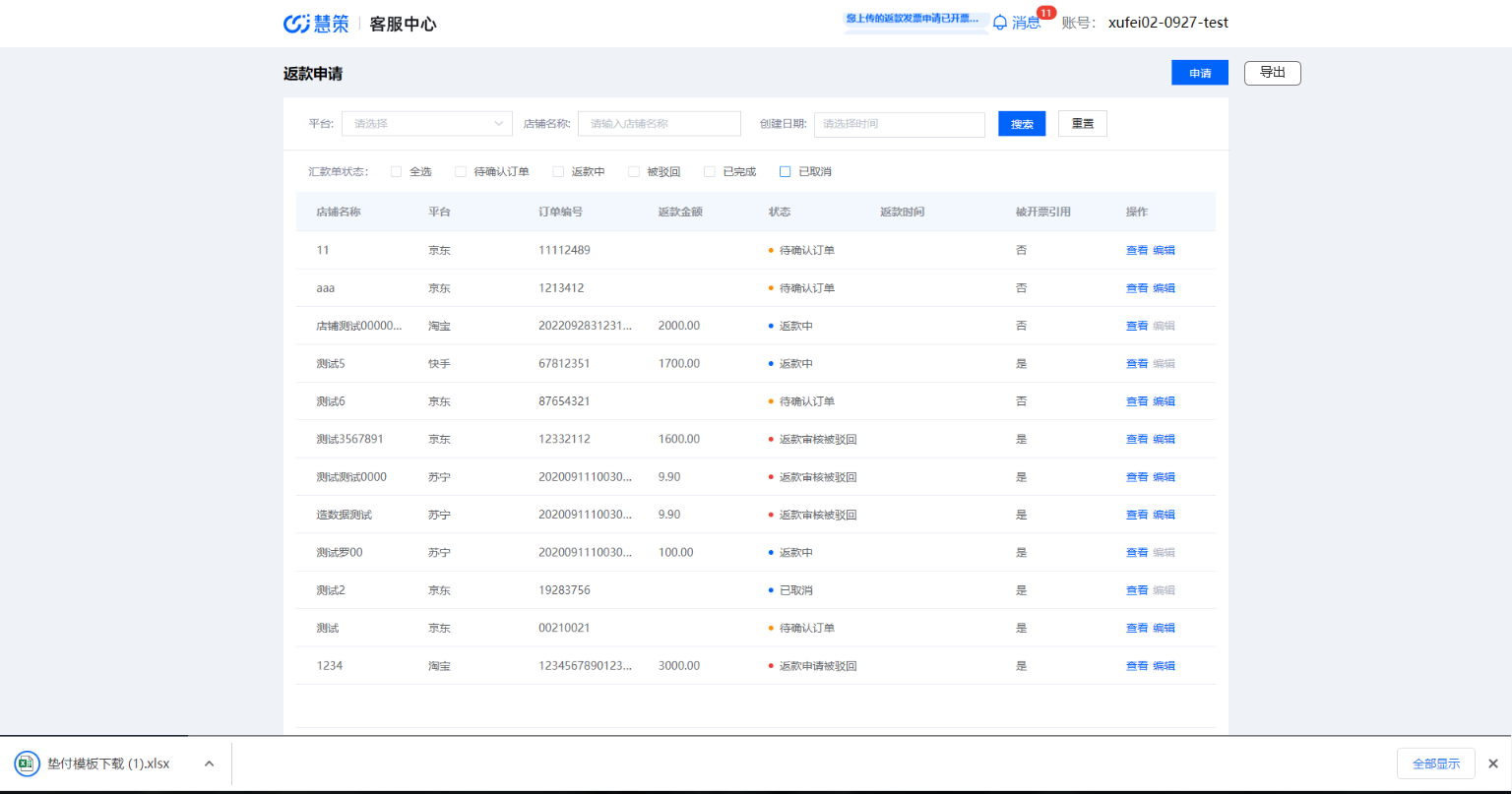Click the 100.00 refund amount
This screenshot has width=1512, height=794.
coord(675,553)
